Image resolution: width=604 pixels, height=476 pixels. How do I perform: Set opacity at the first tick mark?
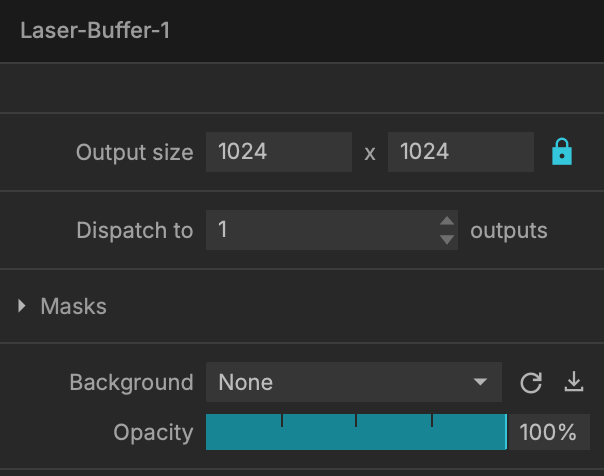(x=282, y=421)
